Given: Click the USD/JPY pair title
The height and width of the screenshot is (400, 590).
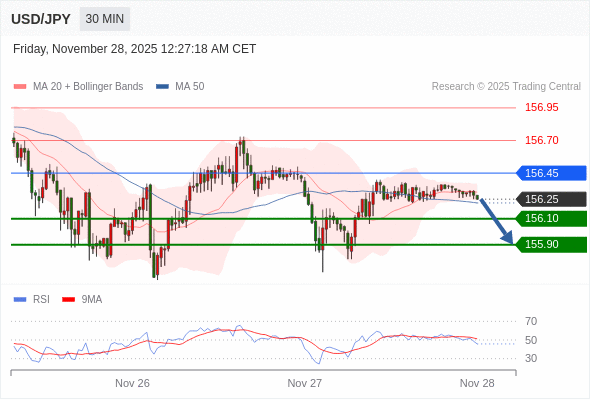Looking at the screenshot, I should (41, 19).
